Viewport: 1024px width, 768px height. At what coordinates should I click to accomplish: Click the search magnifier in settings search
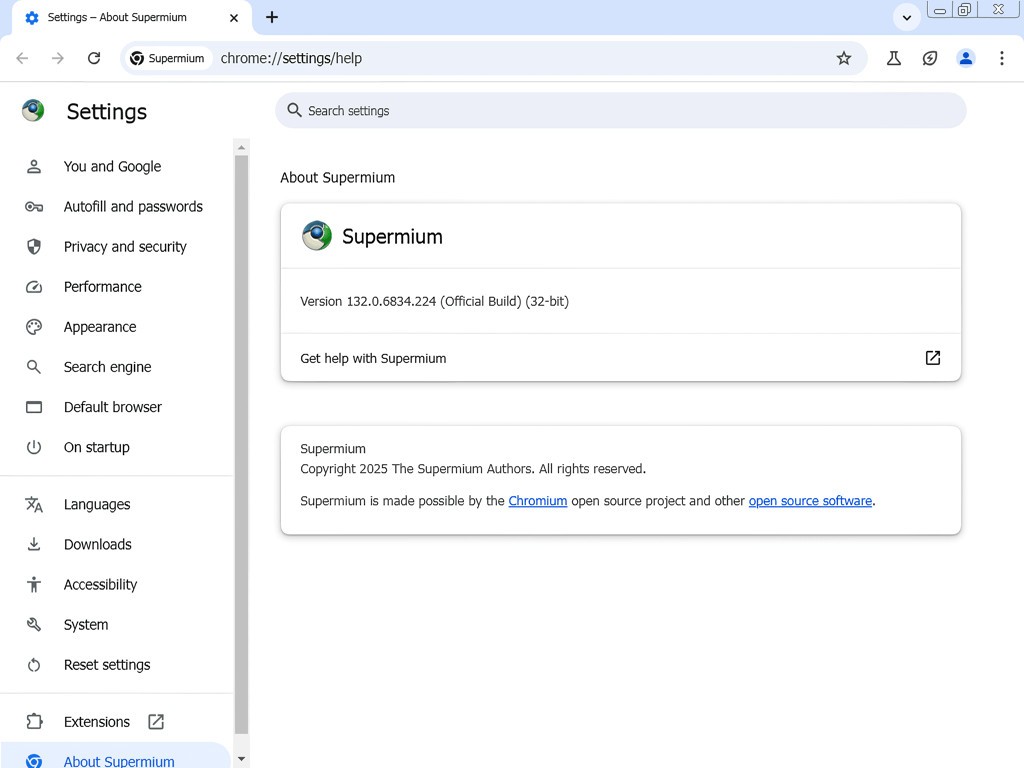click(295, 110)
